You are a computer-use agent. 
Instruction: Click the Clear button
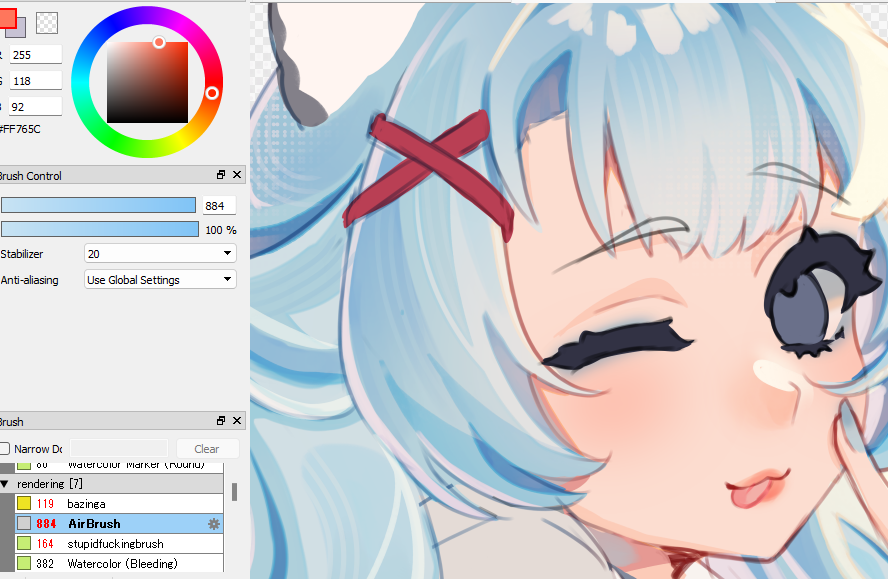207,449
